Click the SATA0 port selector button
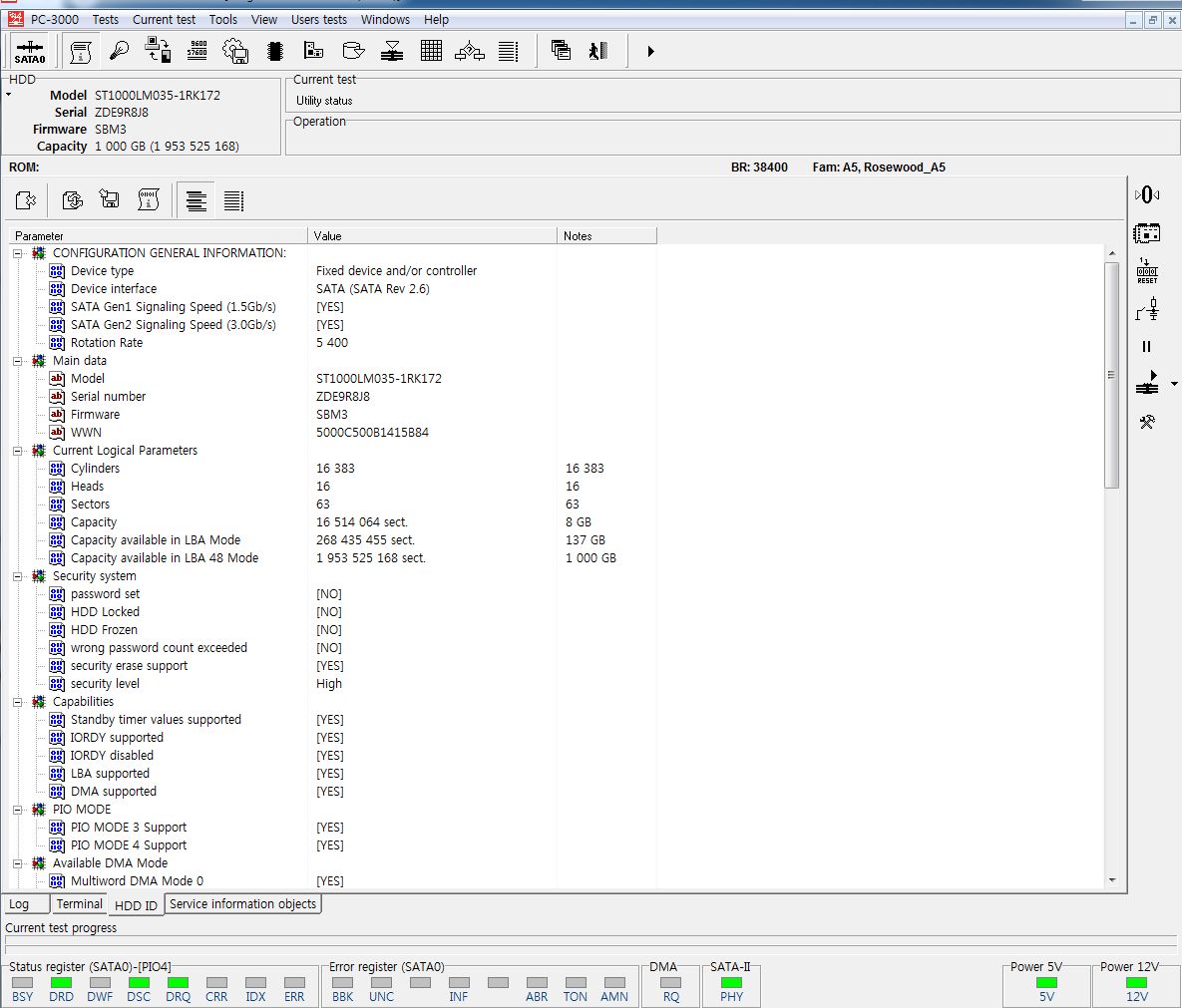The image size is (1182, 1008). tap(30, 52)
